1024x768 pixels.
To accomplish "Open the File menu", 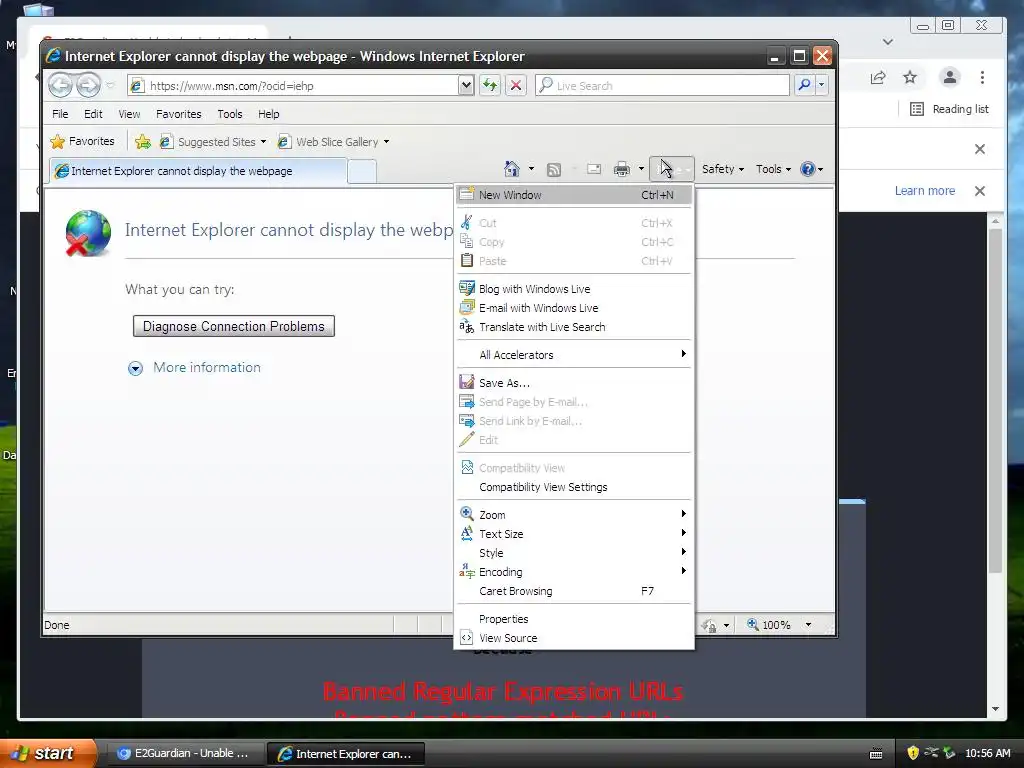I will pos(60,114).
